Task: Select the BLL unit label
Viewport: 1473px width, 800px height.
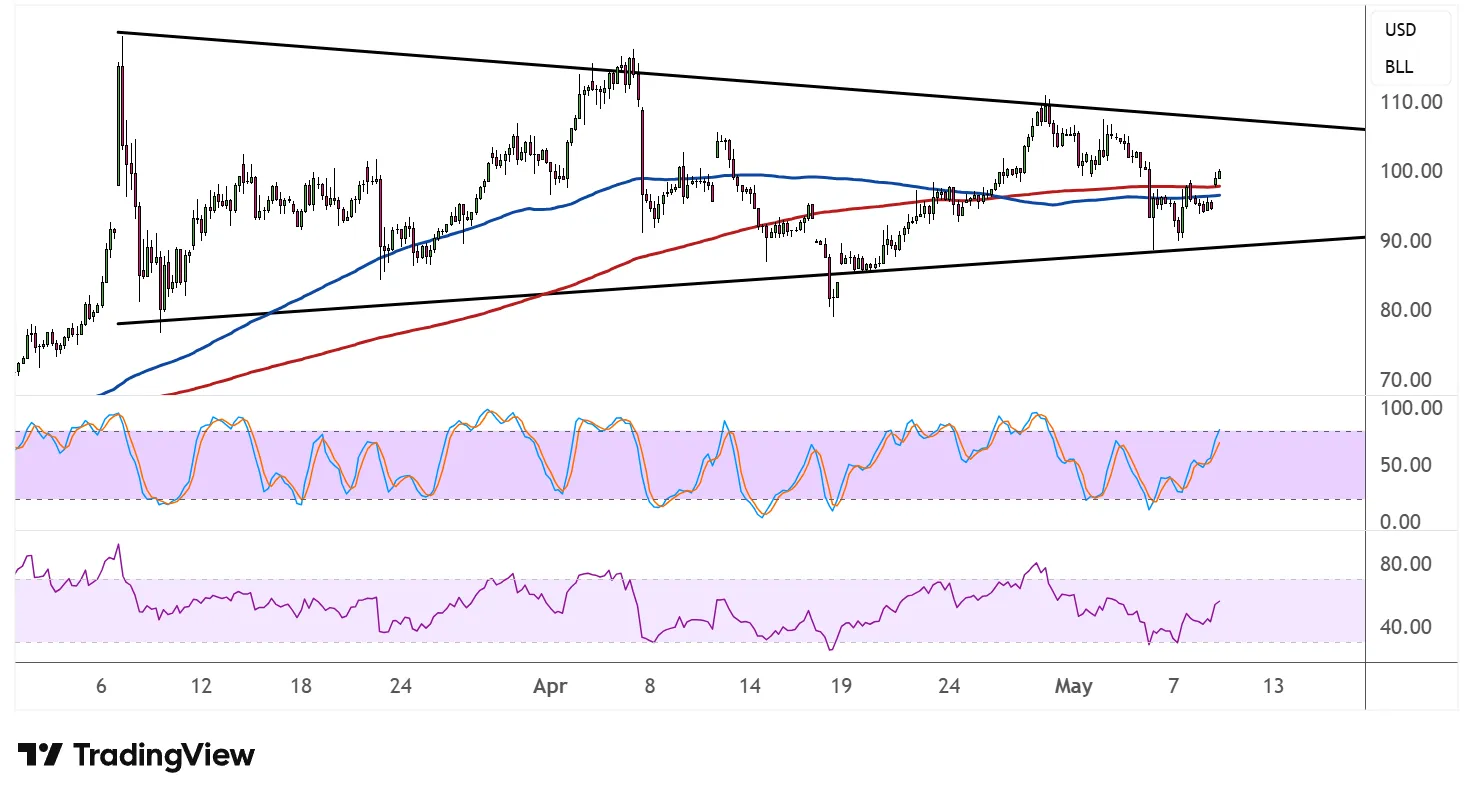Action: pyautogui.click(x=1399, y=67)
